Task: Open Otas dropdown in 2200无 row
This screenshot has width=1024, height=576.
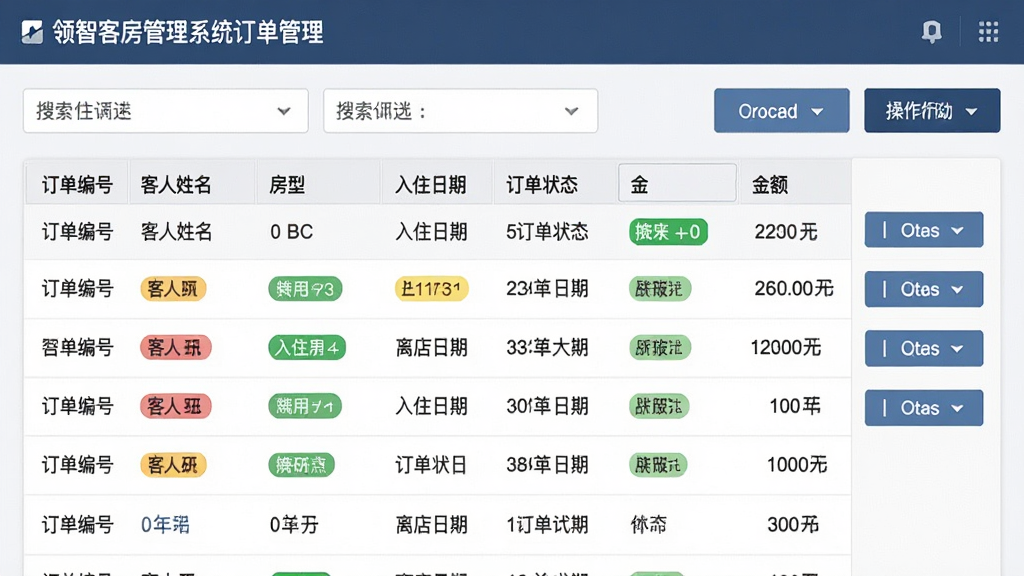Action: click(x=923, y=230)
